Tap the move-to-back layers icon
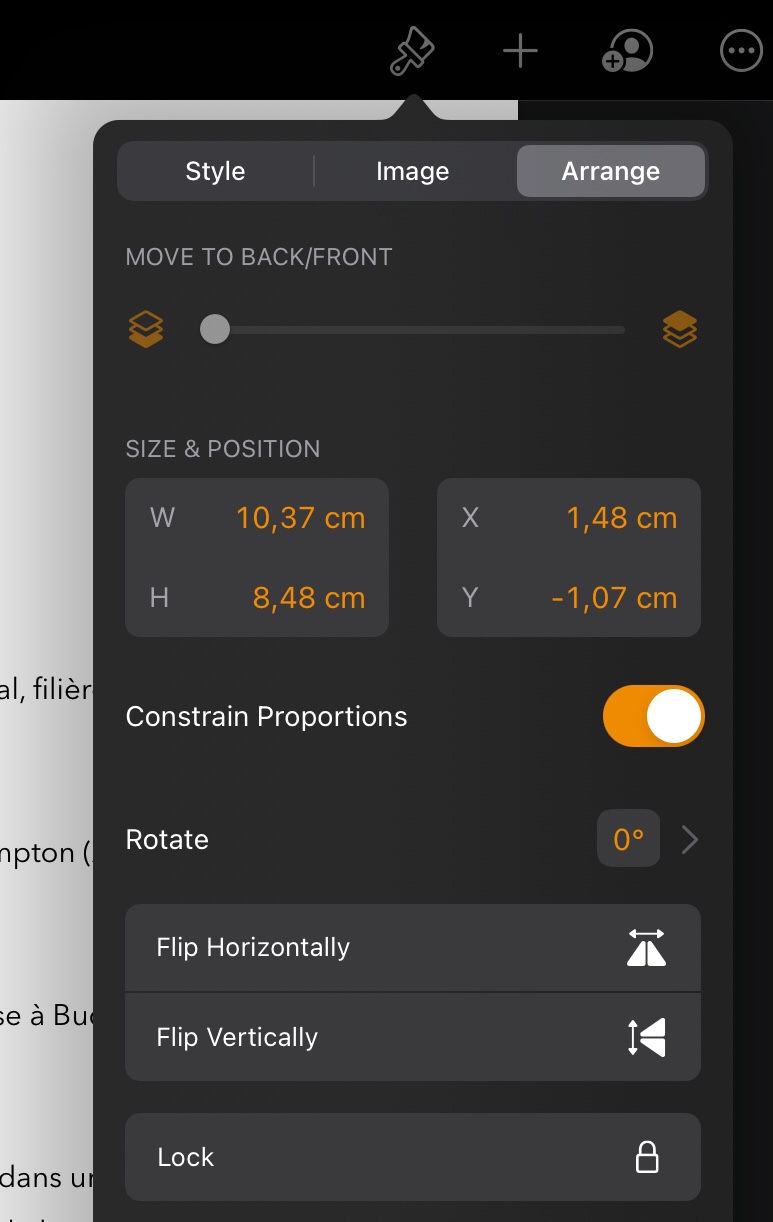Viewport: 773px width, 1222px height. 146,329
